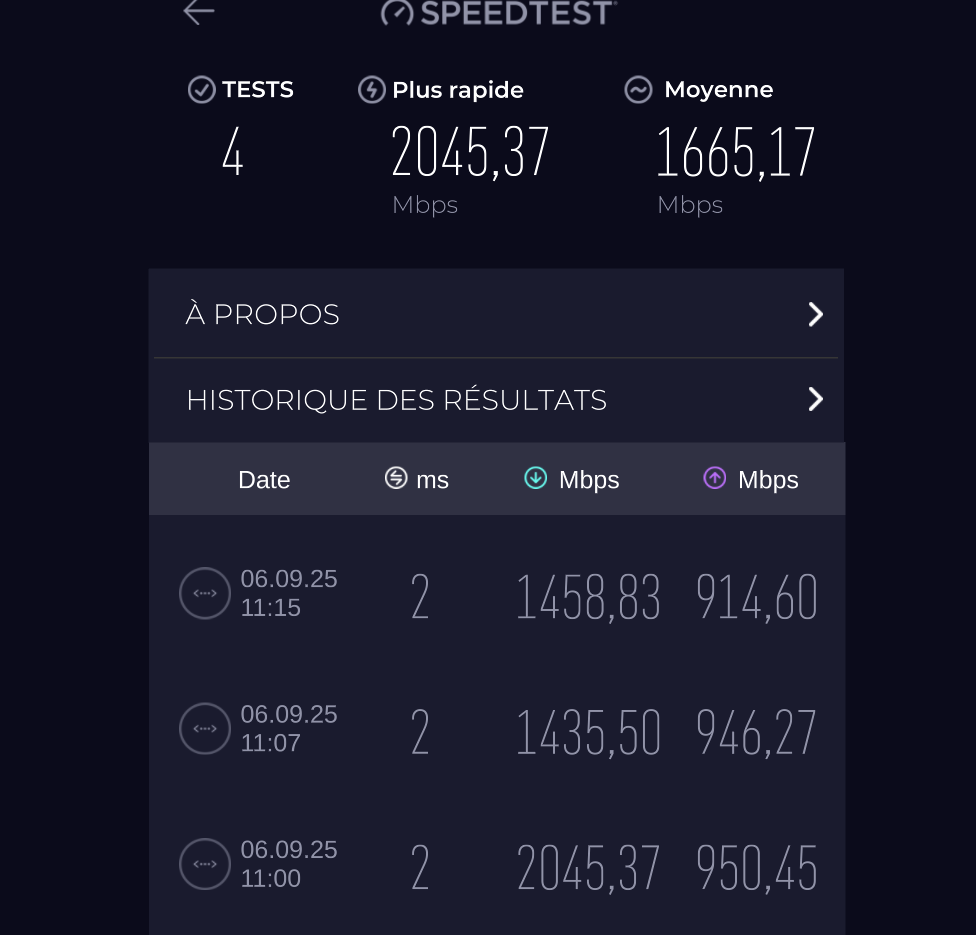Select the 946,27 Mbps upload result
Screen dimensions: 976x935
click(x=756, y=733)
